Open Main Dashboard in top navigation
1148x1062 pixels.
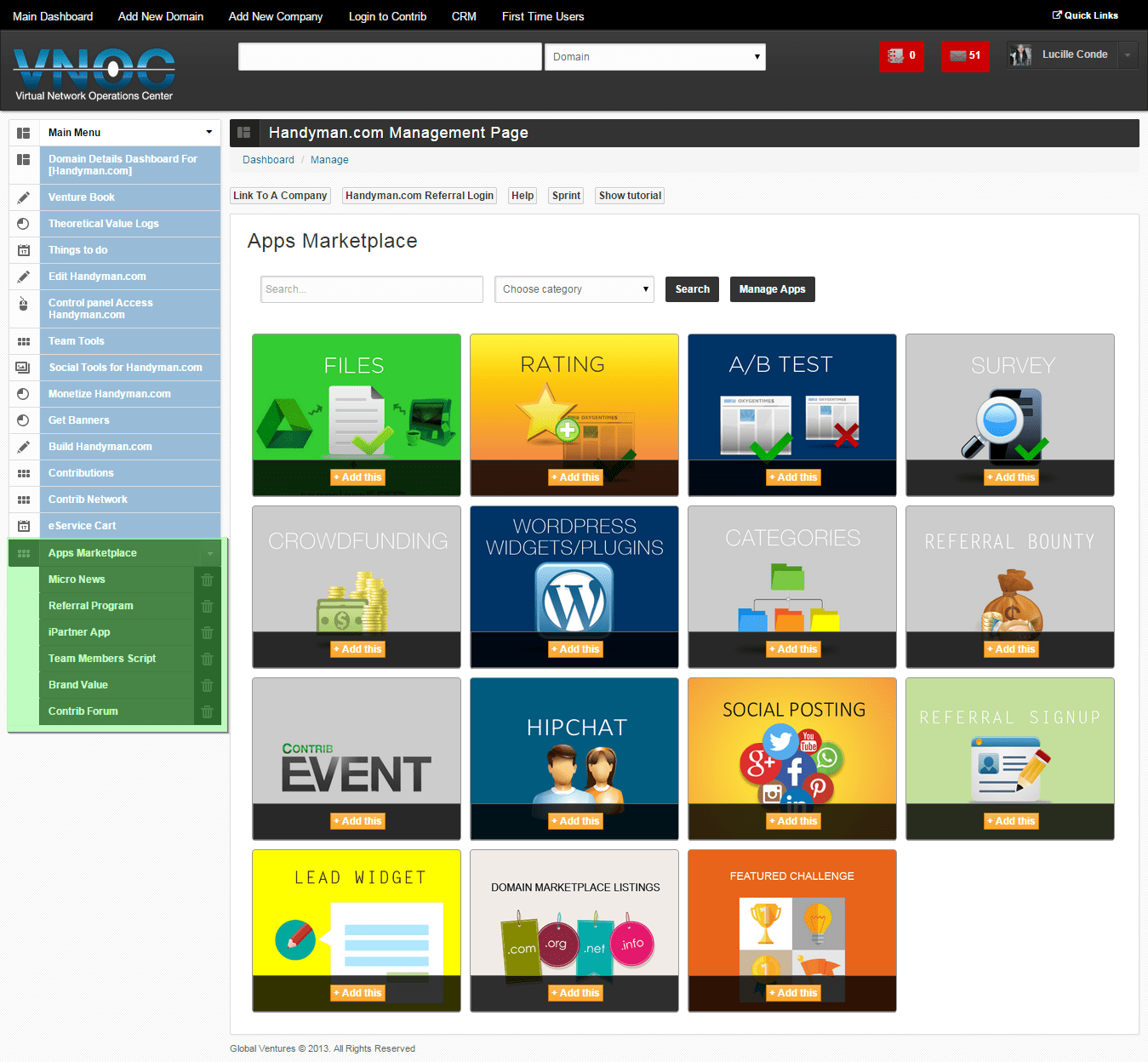[x=53, y=16]
